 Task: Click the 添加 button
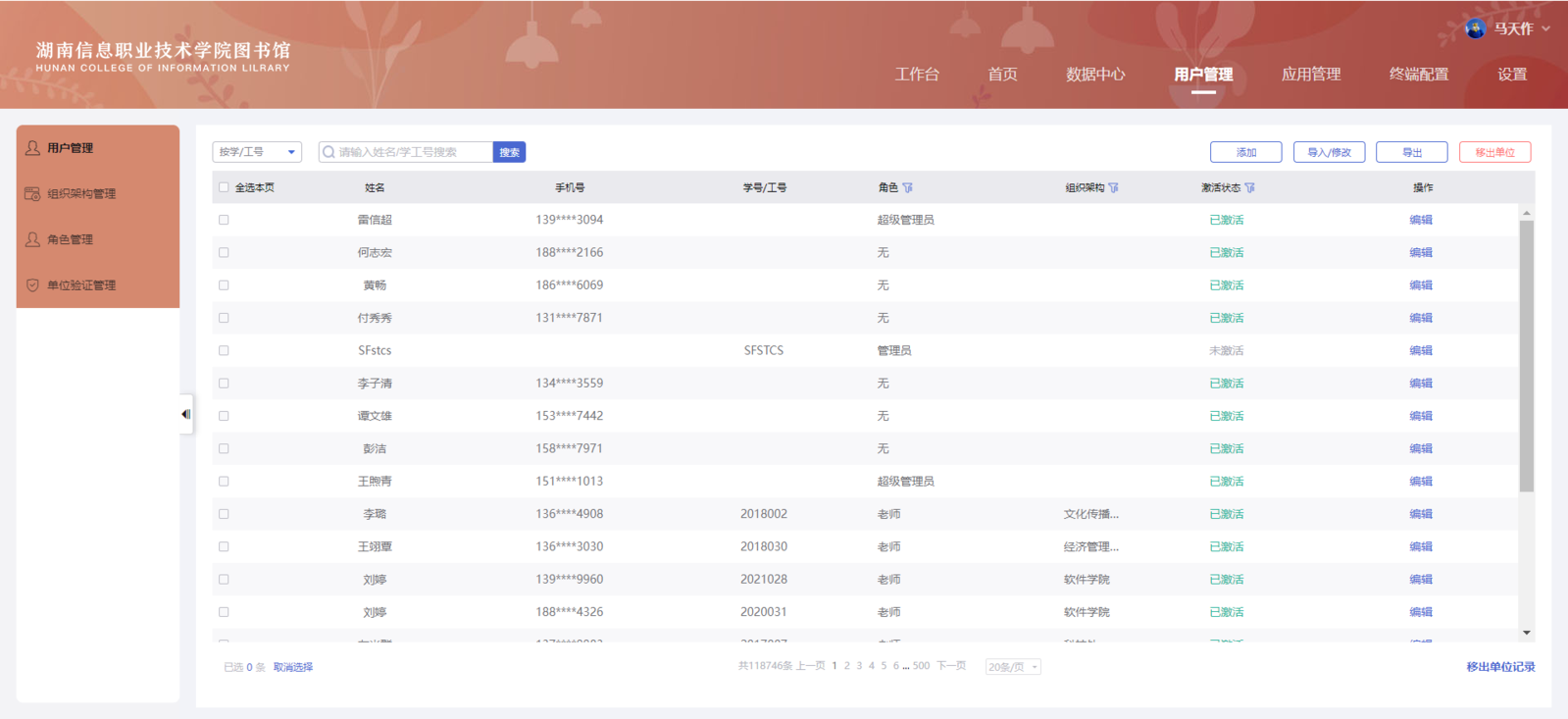point(1245,152)
